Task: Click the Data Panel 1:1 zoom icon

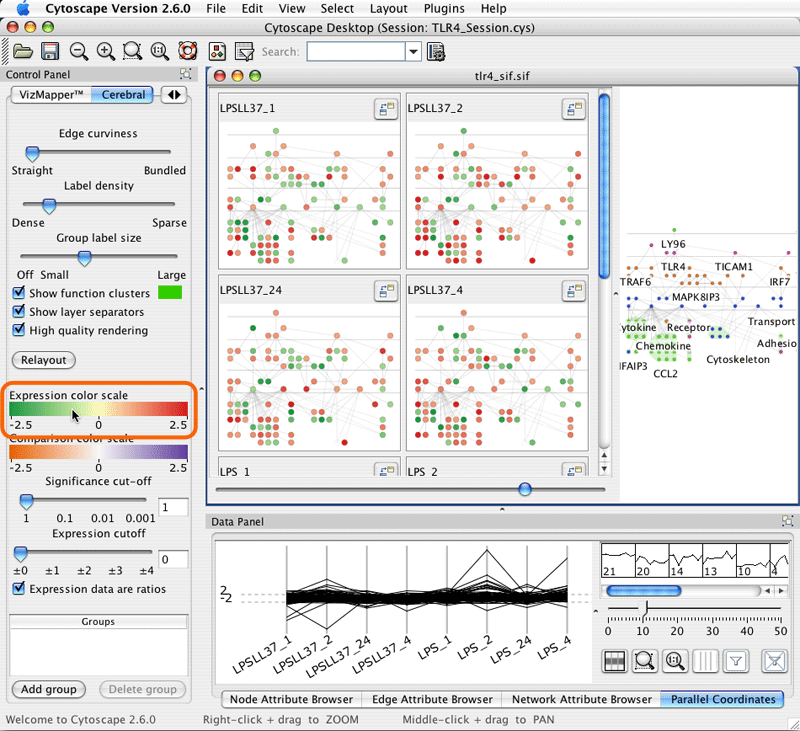Action: point(674,661)
